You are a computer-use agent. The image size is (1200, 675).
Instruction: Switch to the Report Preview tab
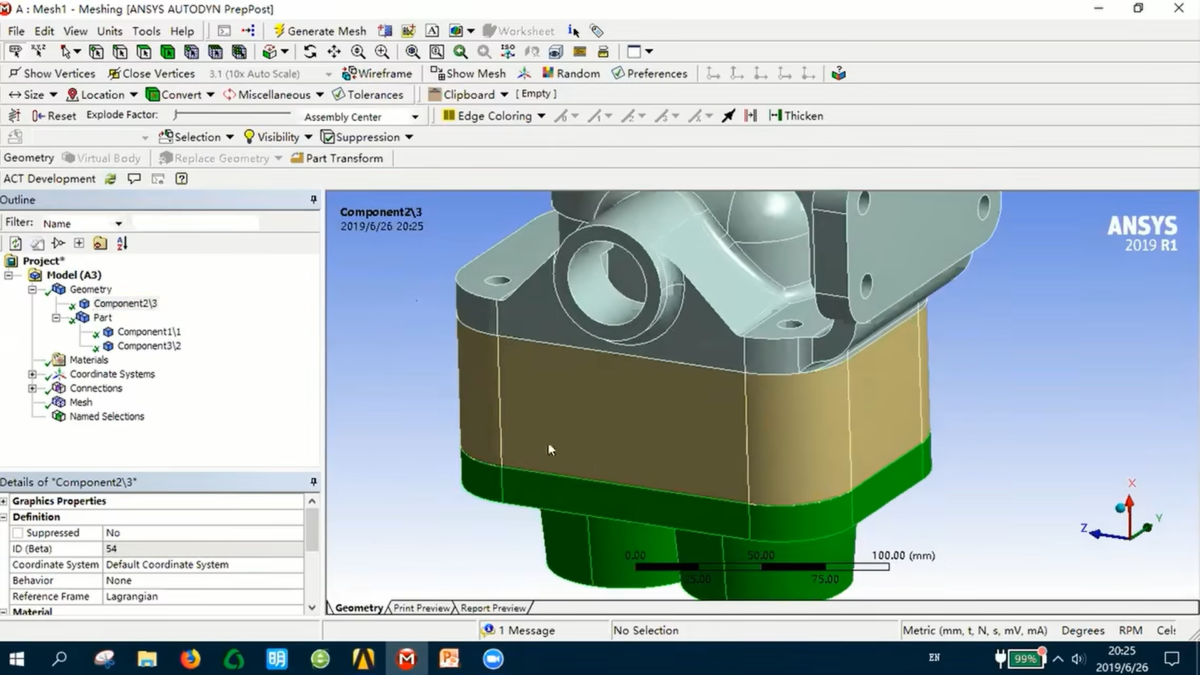(x=493, y=607)
